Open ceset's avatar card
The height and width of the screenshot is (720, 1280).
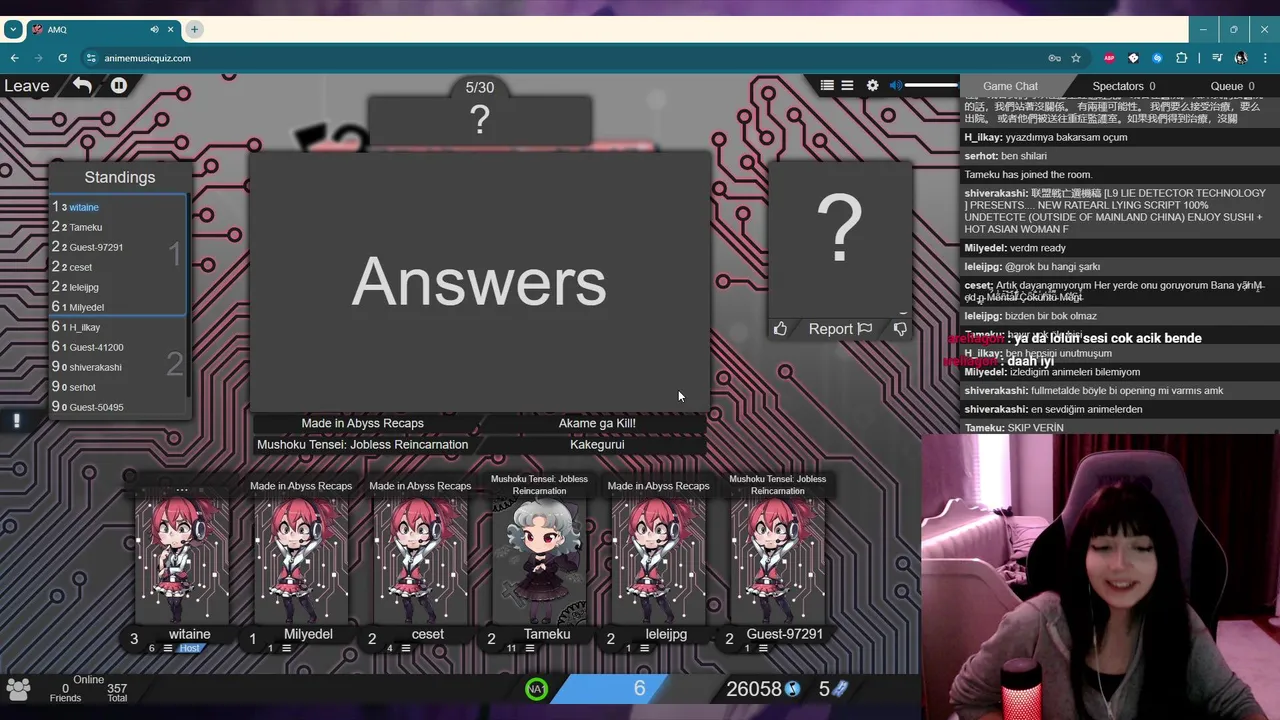(420, 560)
